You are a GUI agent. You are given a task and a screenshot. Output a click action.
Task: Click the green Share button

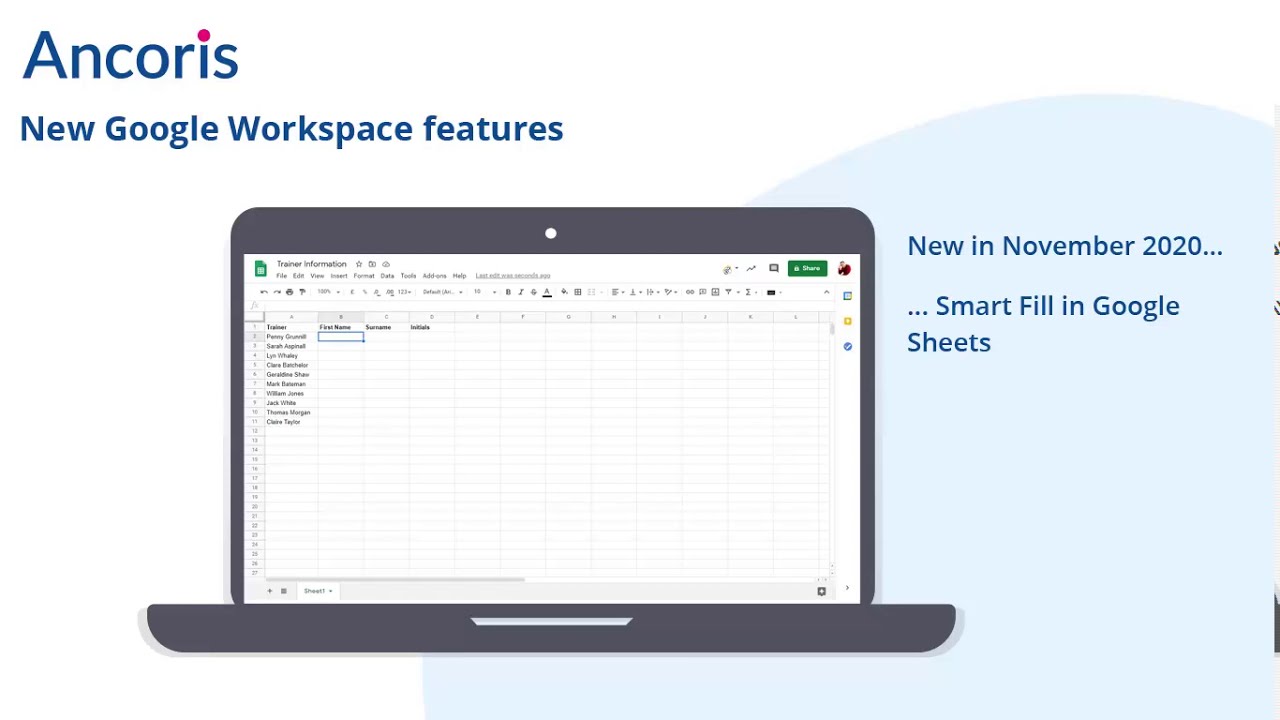[x=807, y=268]
